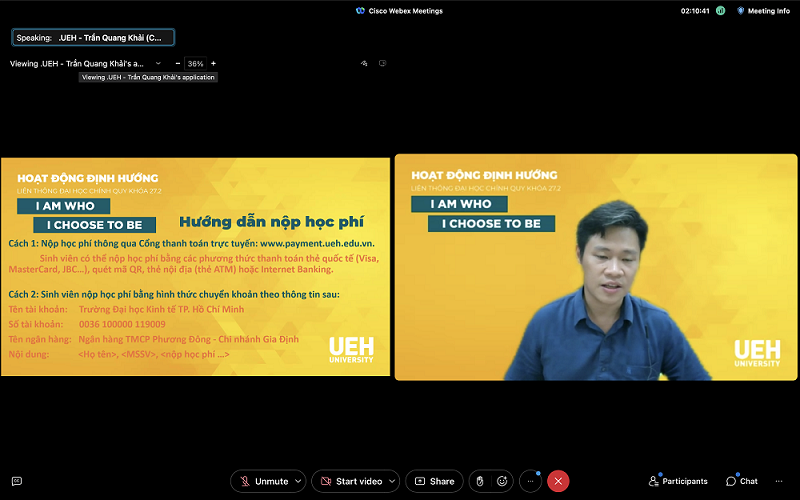Viewport: 800px width, 500px height.
Task: Click the Speaking indicator box
Action: tap(93, 37)
